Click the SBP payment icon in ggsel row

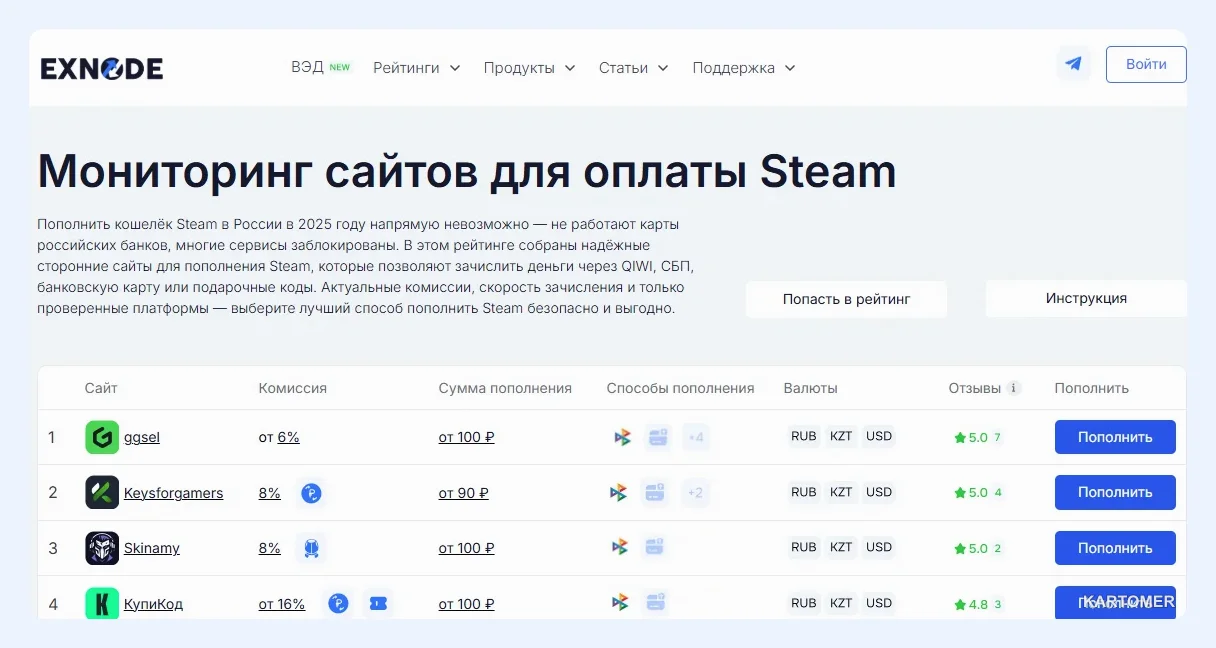pyautogui.click(x=622, y=437)
